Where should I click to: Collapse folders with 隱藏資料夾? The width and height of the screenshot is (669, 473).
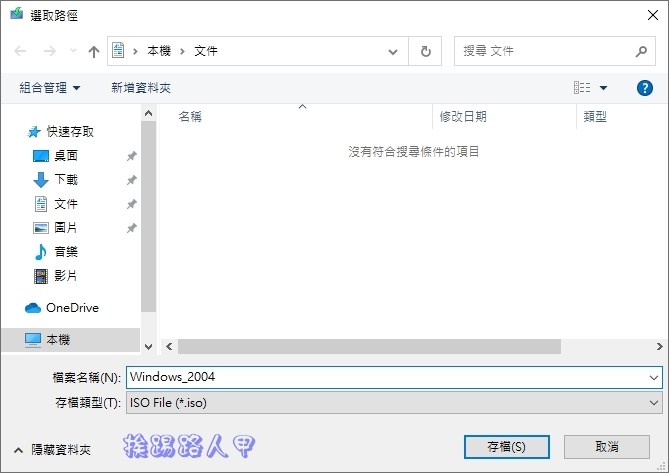[52, 450]
